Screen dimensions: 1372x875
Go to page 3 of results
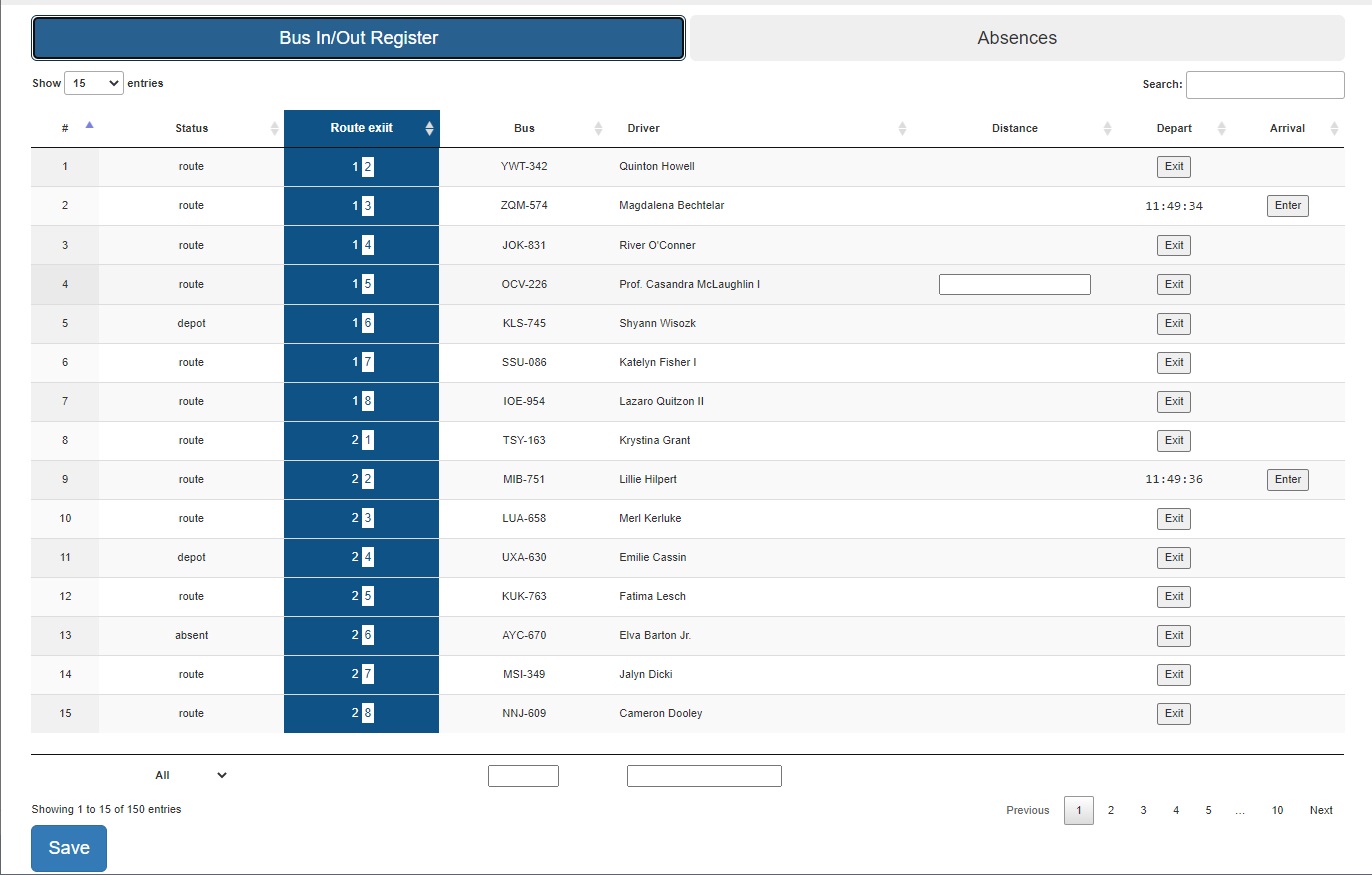click(x=1143, y=810)
